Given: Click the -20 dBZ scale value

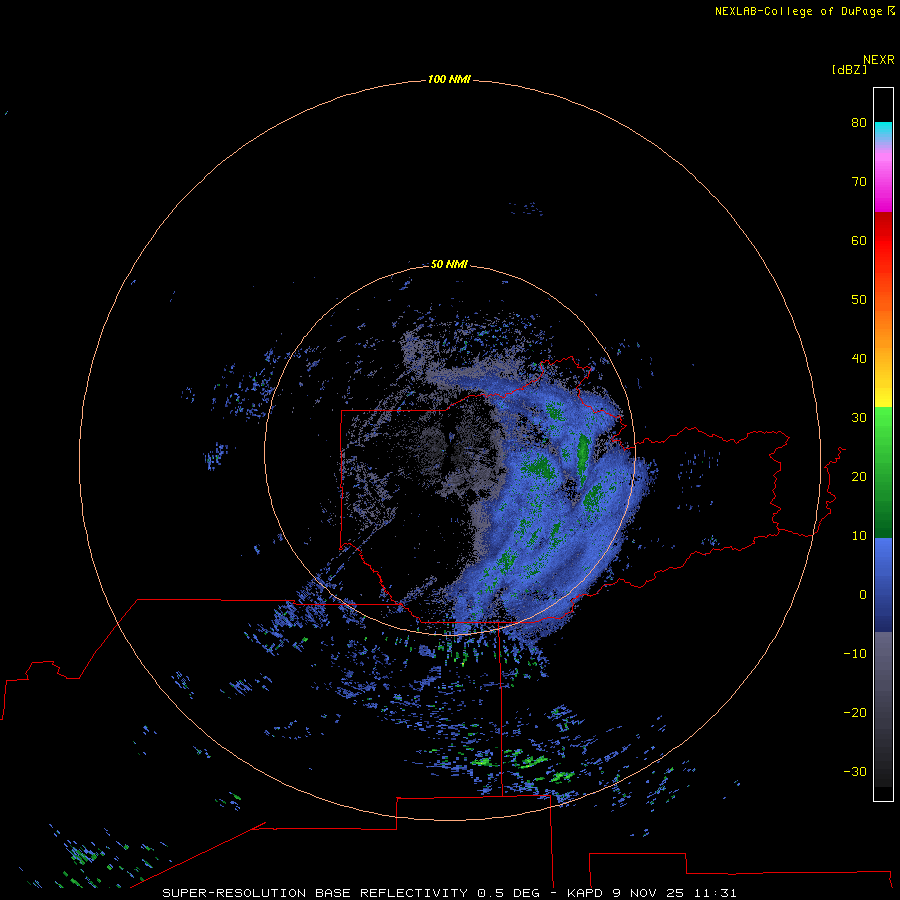Looking at the screenshot, I should 855,712.
